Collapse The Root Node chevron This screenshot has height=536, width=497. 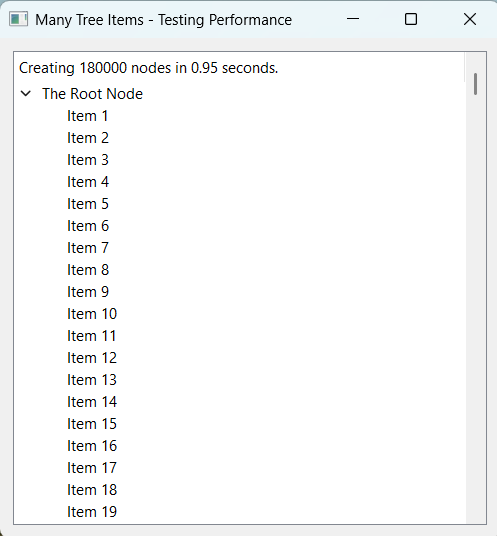coord(26,93)
